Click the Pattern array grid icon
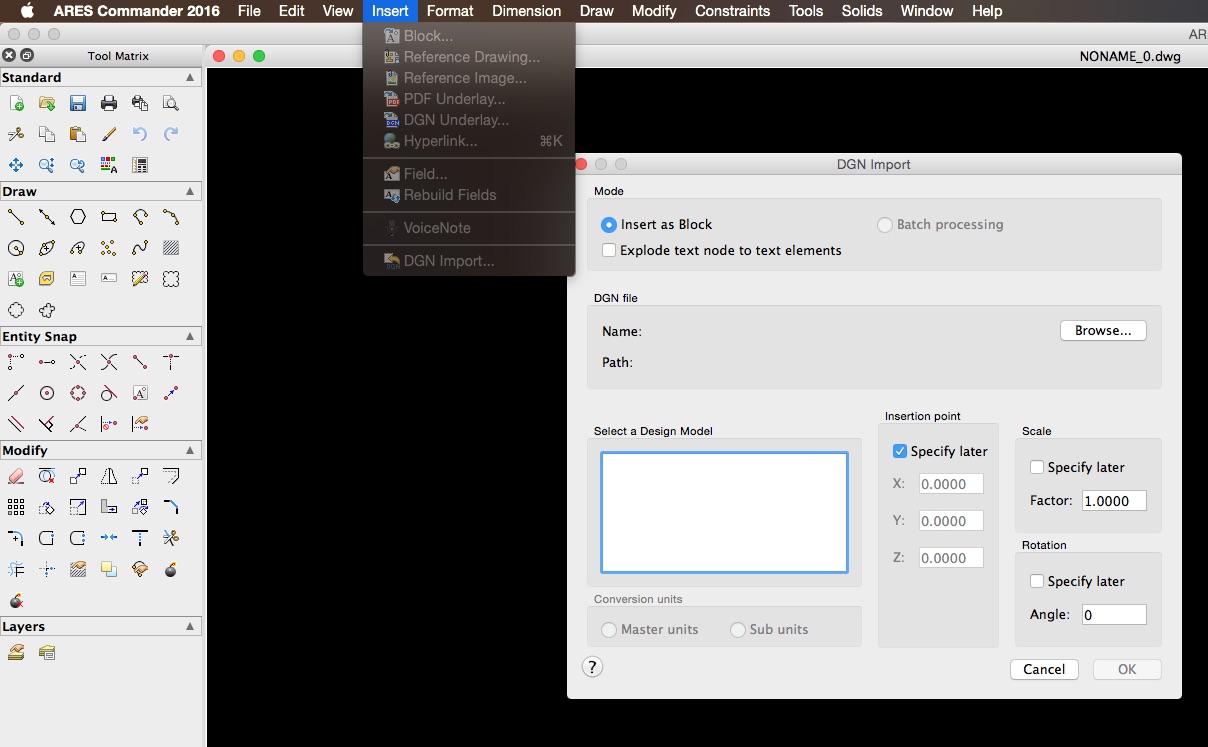Viewport: 1208px width, 747px height. 16,507
